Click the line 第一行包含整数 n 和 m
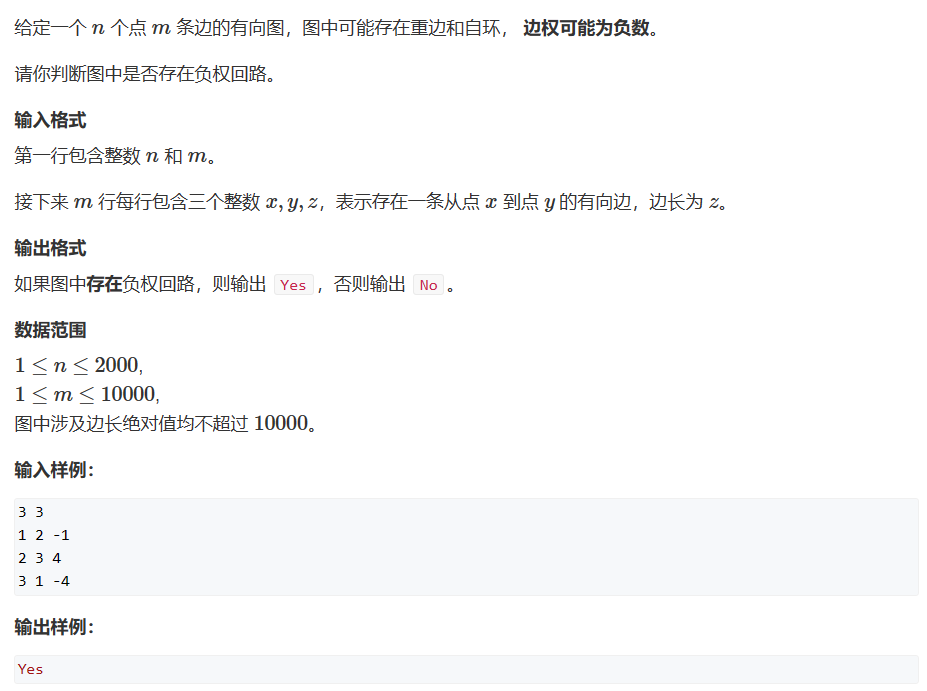The height and width of the screenshot is (691, 927). pyautogui.click(x=115, y=156)
